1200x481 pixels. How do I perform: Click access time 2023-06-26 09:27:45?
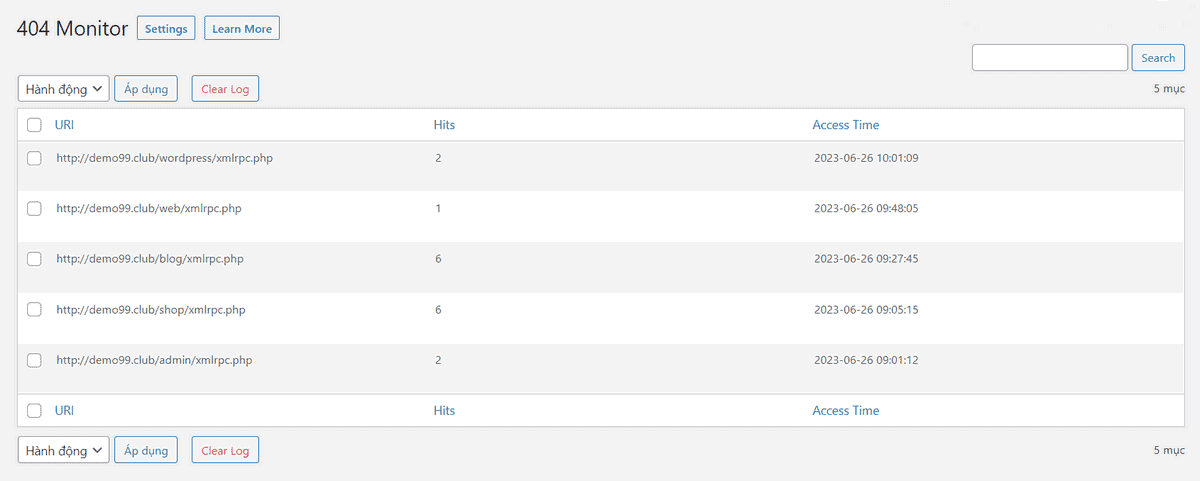click(866, 259)
